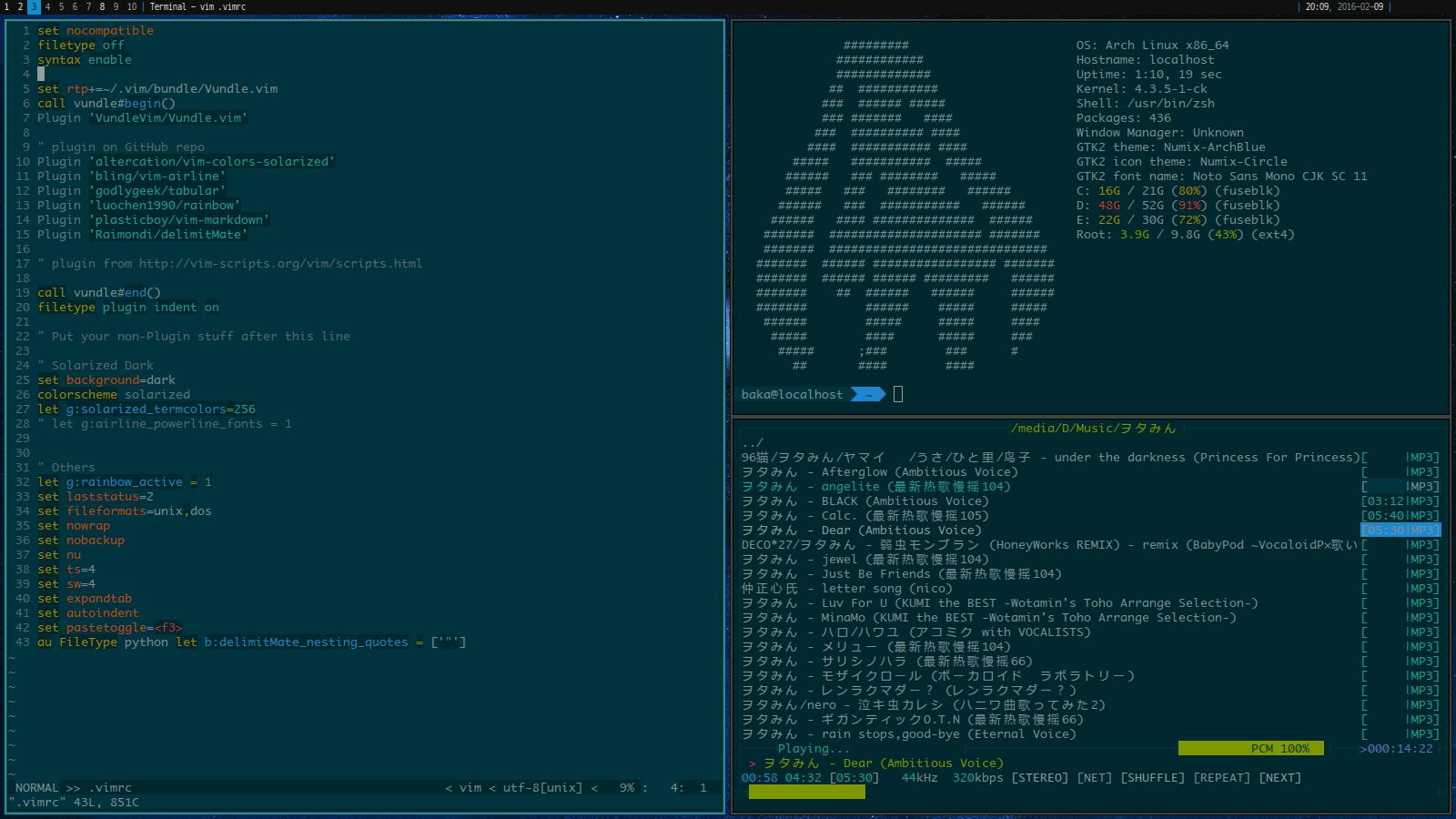Switch to workspace 1 in the top bar
This screenshot has height=819, width=1456.
click(6, 6)
